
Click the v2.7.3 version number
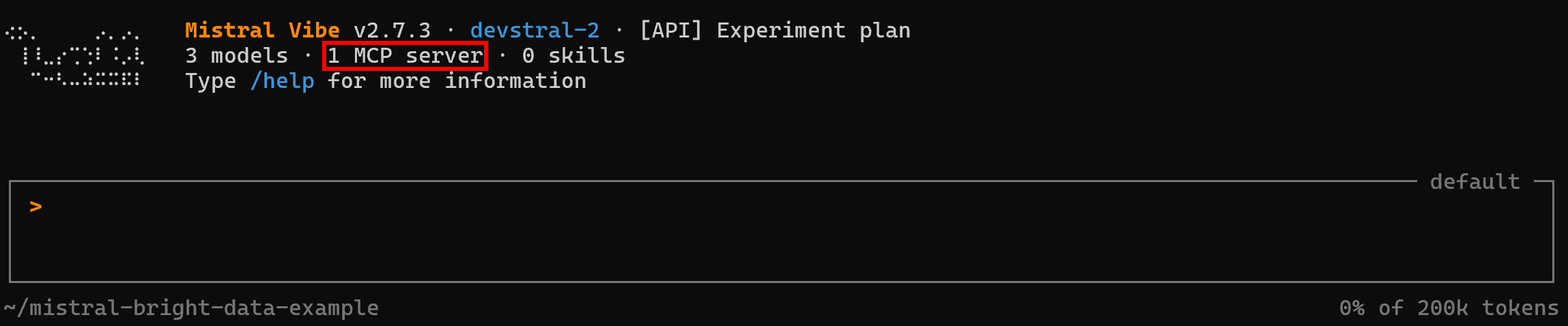(392, 31)
